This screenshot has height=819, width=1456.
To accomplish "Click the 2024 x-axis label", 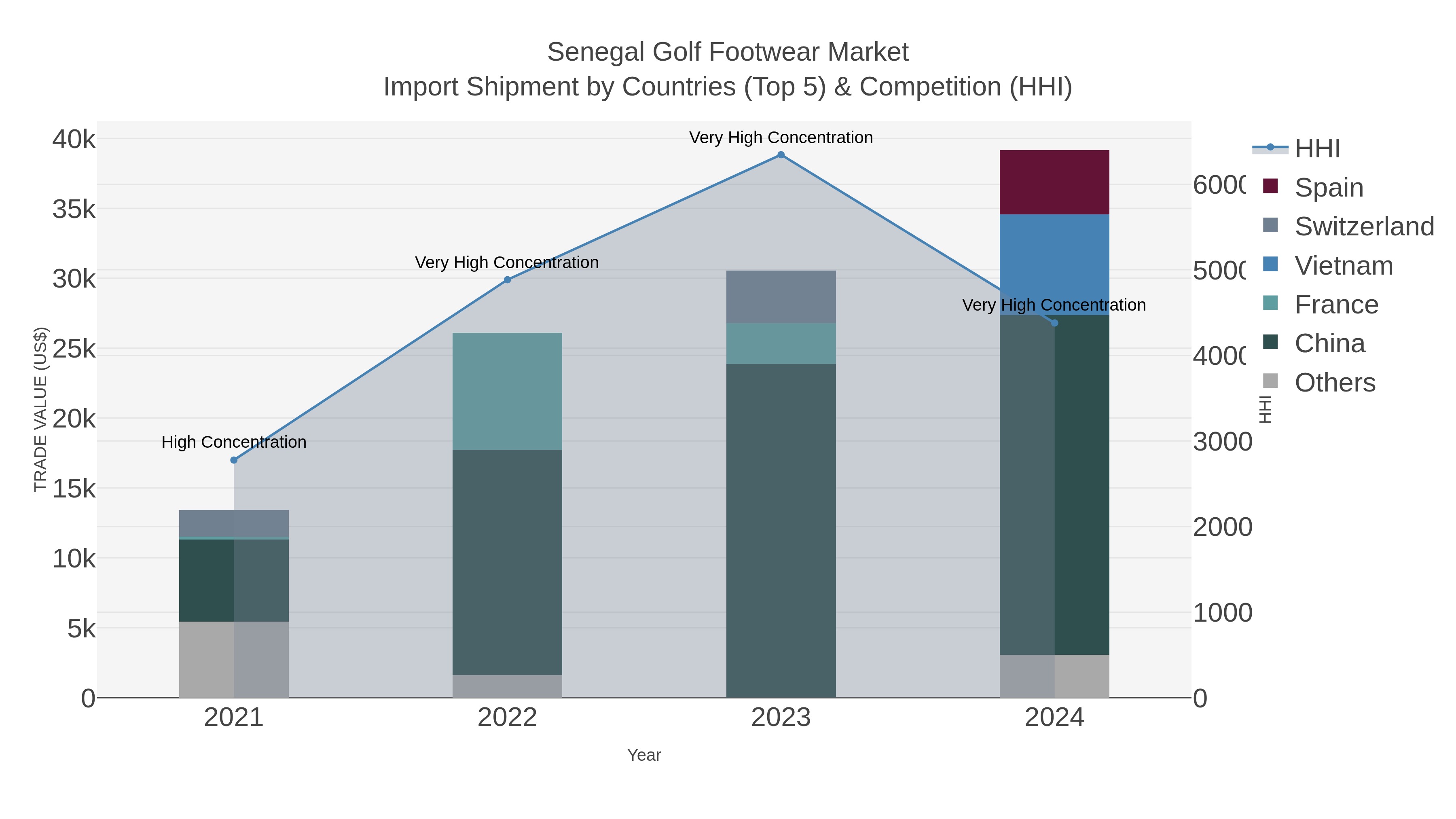I will click(1055, 718).
